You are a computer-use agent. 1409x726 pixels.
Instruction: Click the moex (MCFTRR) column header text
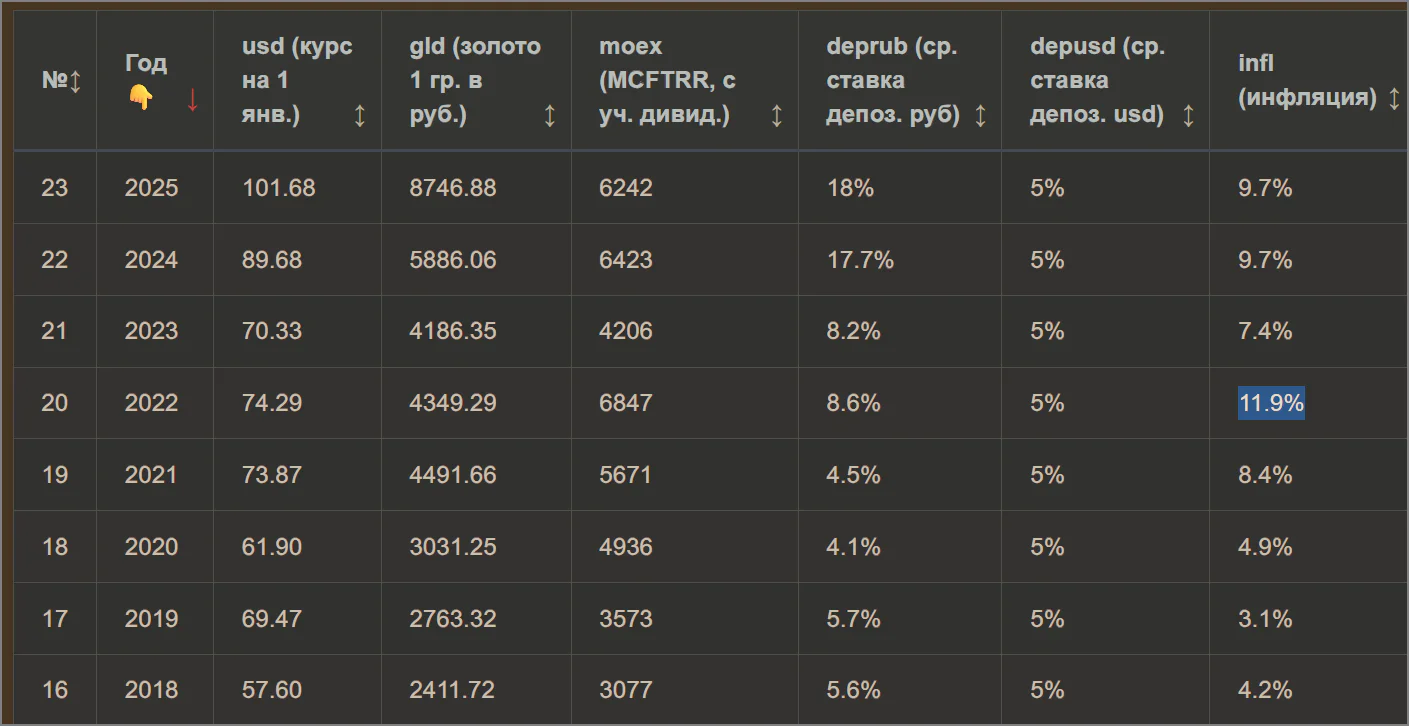pyautogui.click(x=667, y=81)
